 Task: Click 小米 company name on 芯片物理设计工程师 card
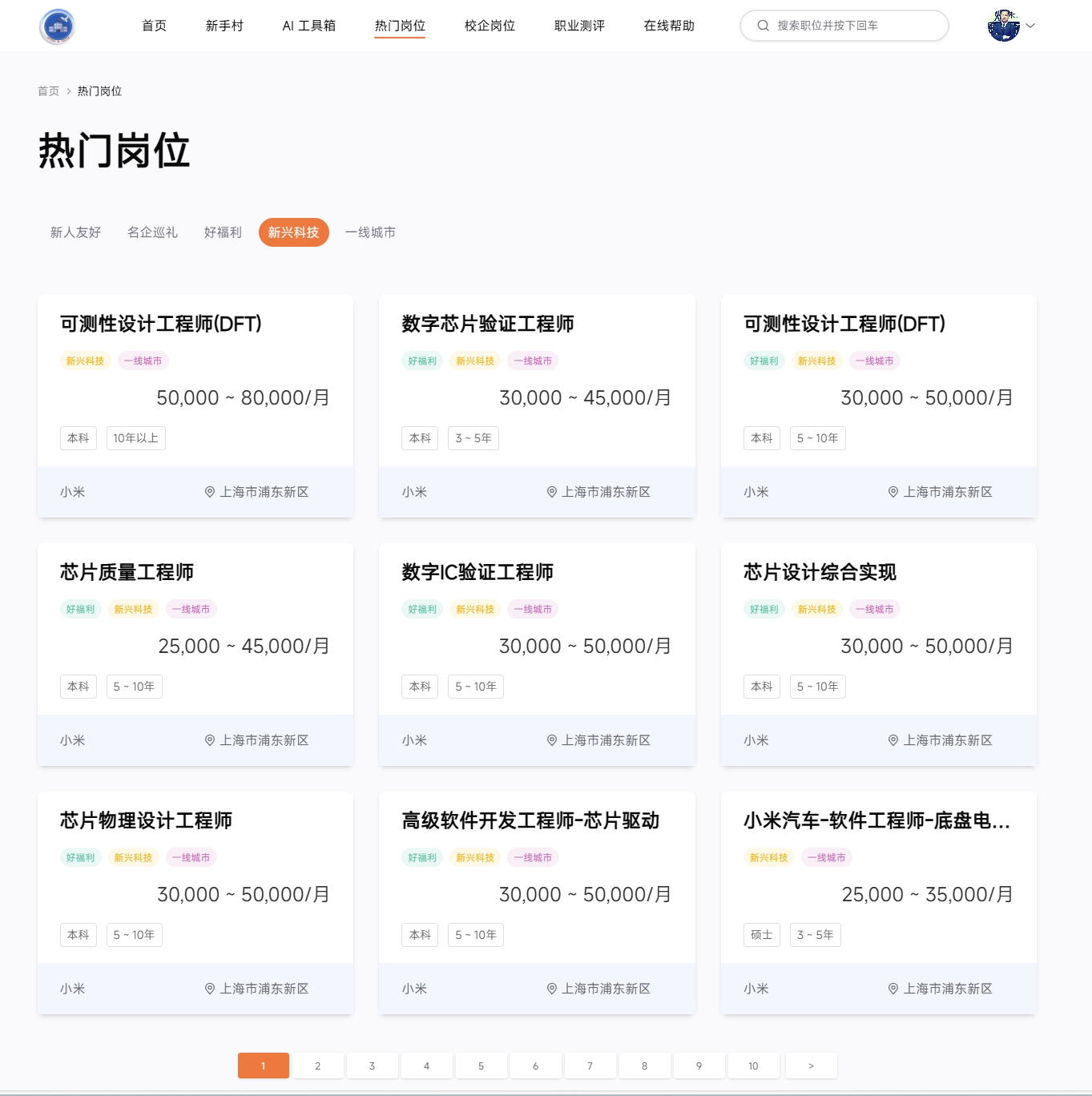73,989
